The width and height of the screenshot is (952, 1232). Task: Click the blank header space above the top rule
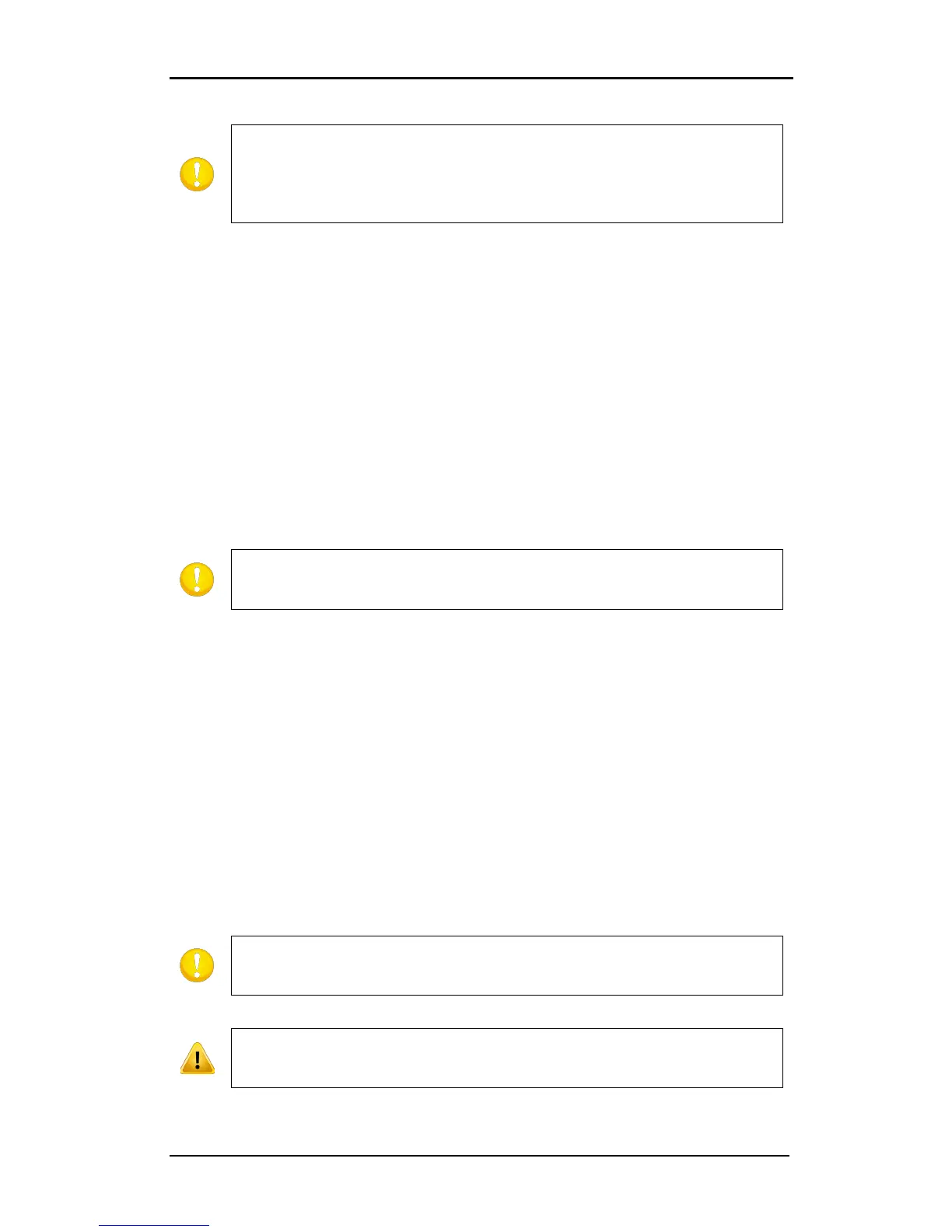[x=481, y=39]
